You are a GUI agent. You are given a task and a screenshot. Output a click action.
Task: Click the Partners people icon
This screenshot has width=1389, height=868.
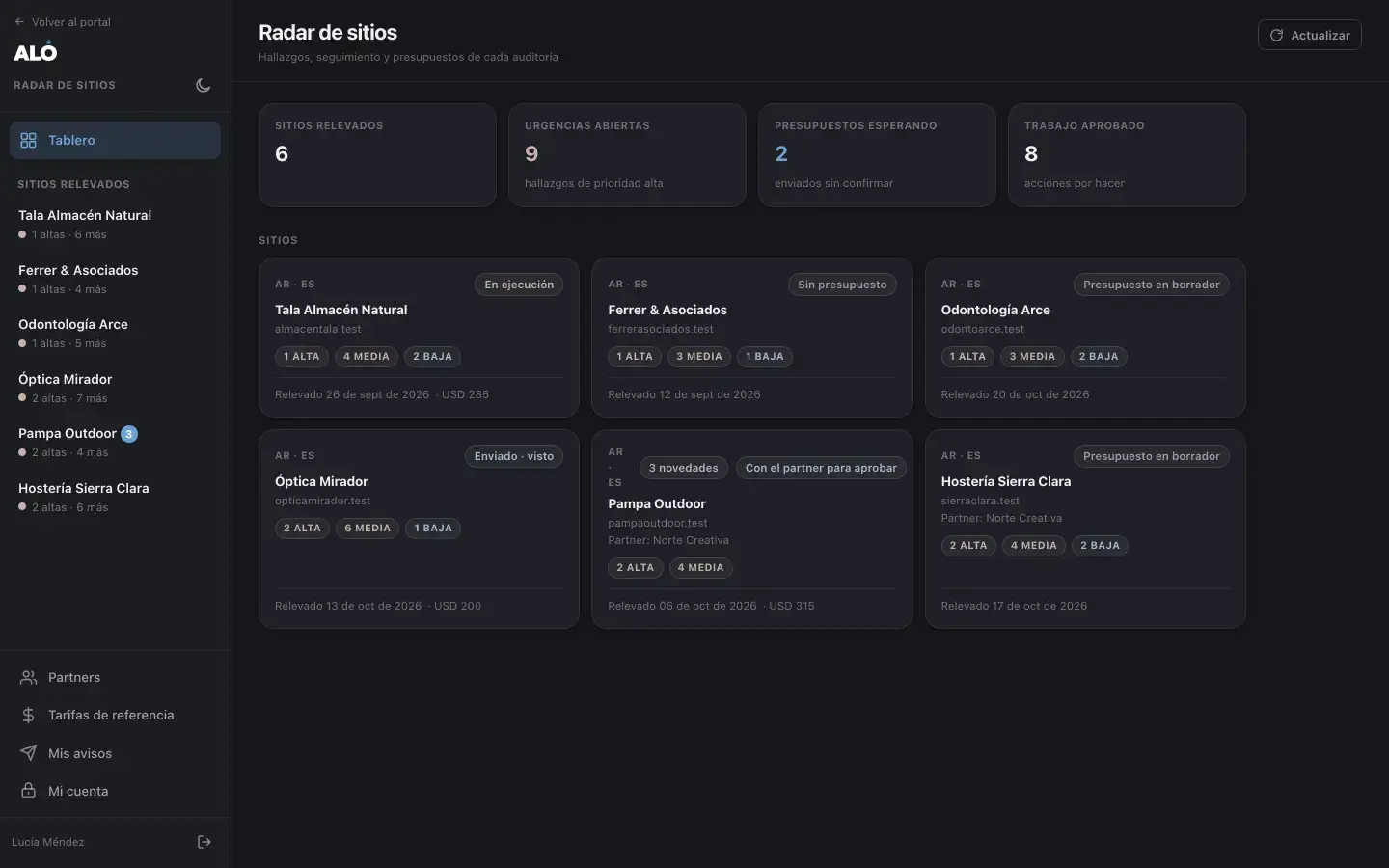[29, 677]
